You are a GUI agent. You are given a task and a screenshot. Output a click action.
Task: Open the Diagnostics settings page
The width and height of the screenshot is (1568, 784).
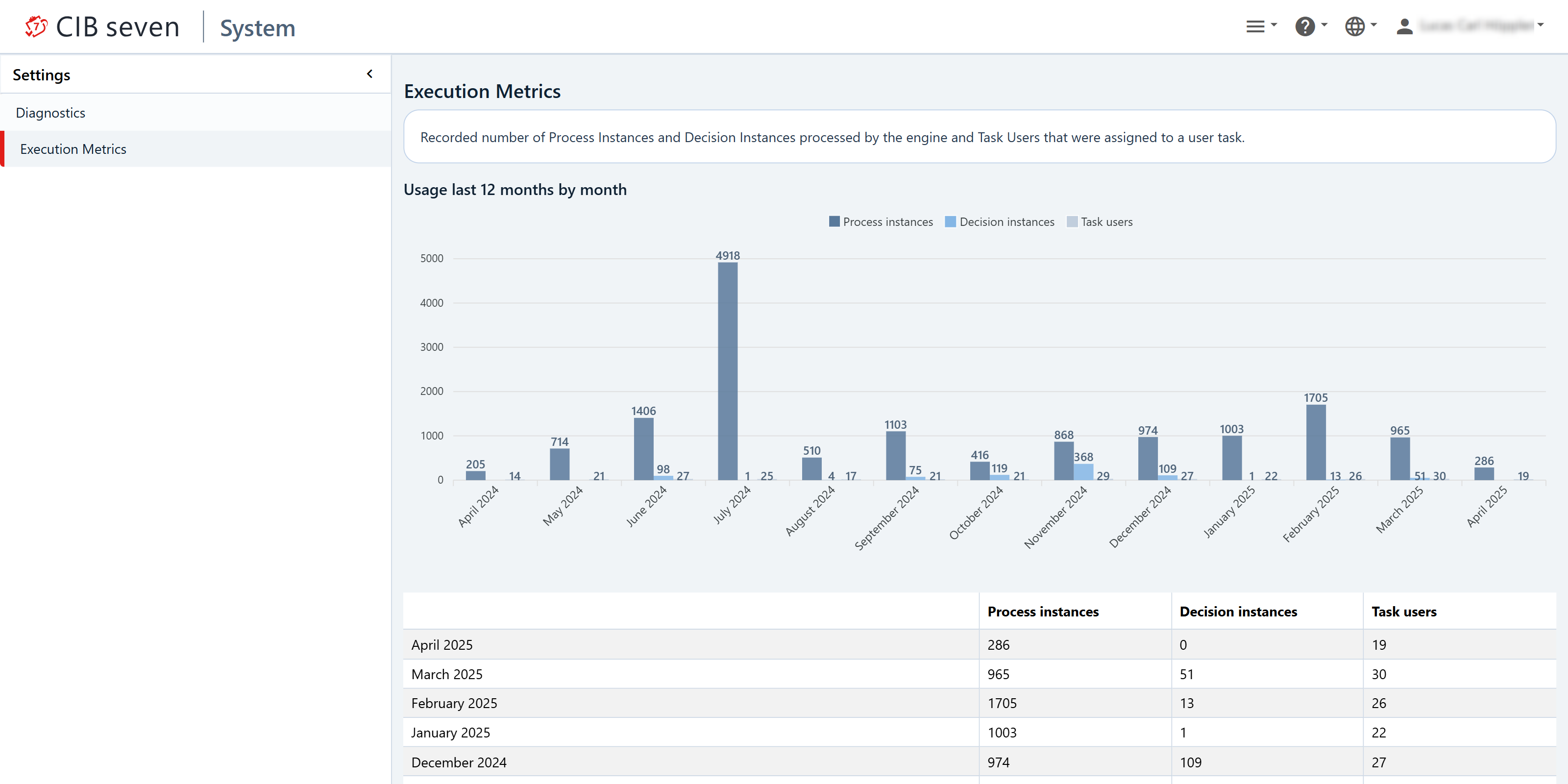[x=50, y=113]
